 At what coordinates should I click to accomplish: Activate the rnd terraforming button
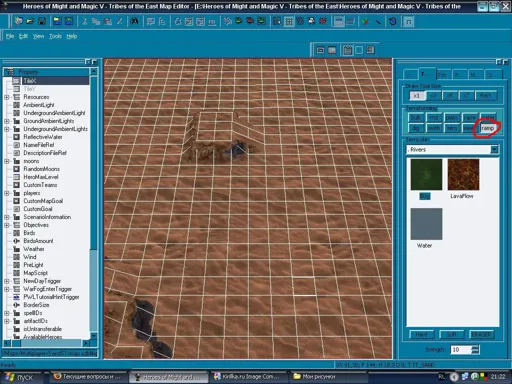click(x=434, y=118)
